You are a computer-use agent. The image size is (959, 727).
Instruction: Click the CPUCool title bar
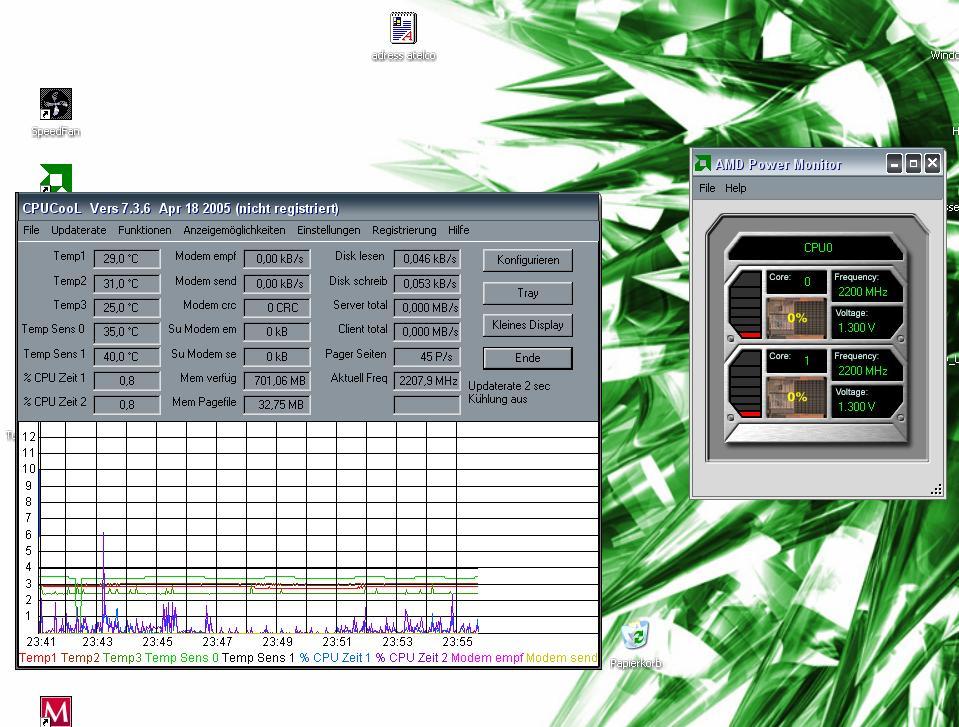[308, 208]
